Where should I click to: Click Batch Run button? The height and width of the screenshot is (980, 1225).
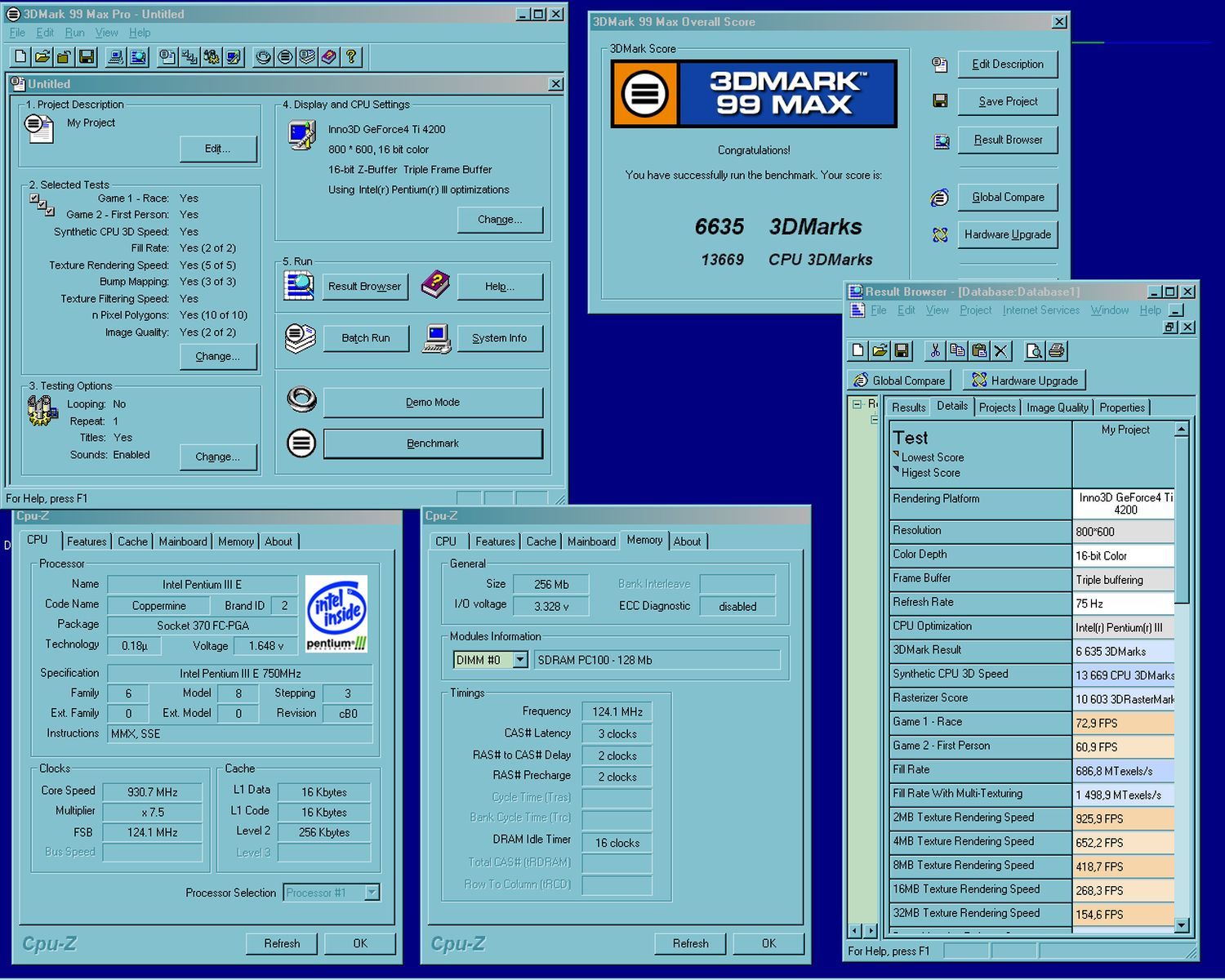pos(366,338)
